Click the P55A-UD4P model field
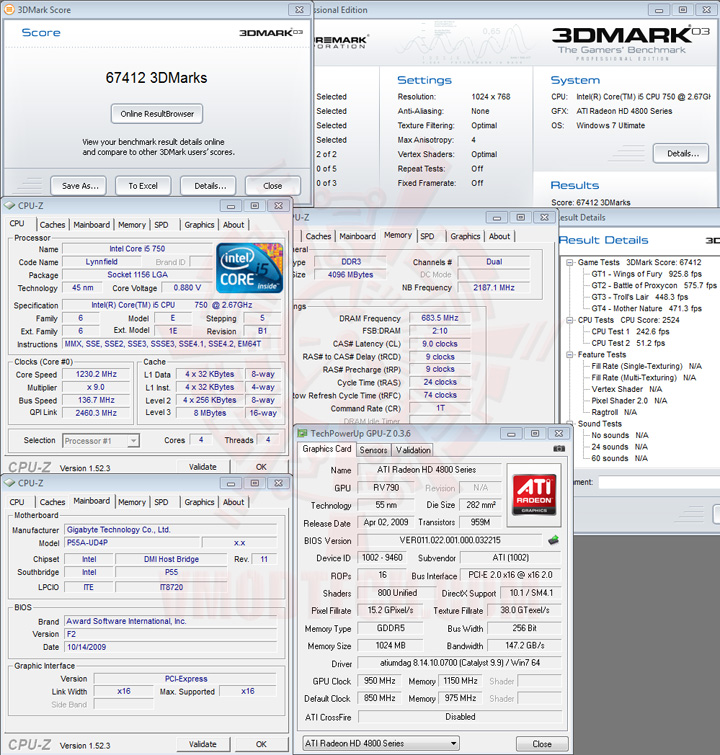The height and width of the screenshot is (755, 720). tap(132, 543)
